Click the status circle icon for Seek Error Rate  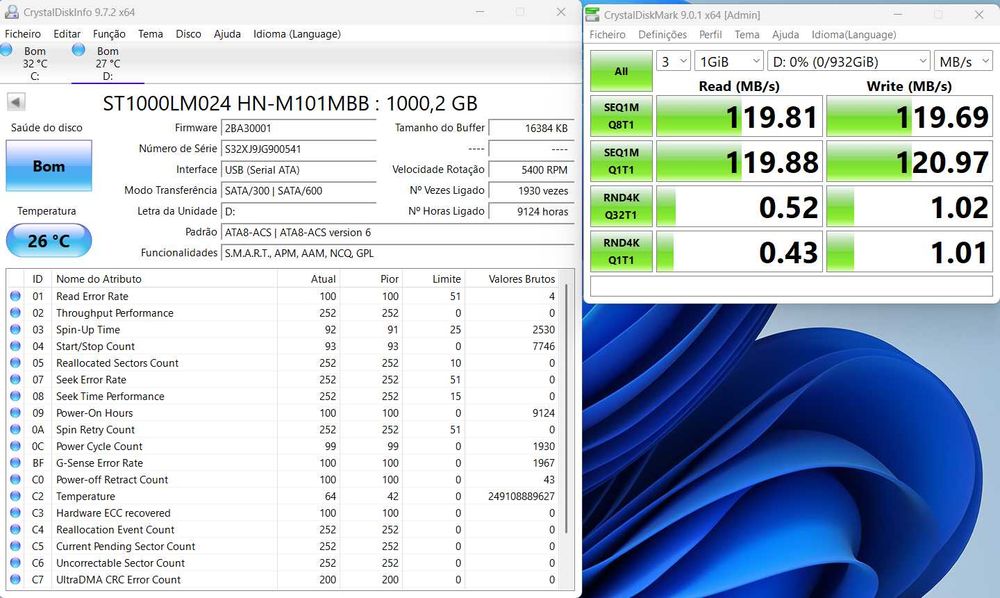pyautogui.click(x=15, y=379)
